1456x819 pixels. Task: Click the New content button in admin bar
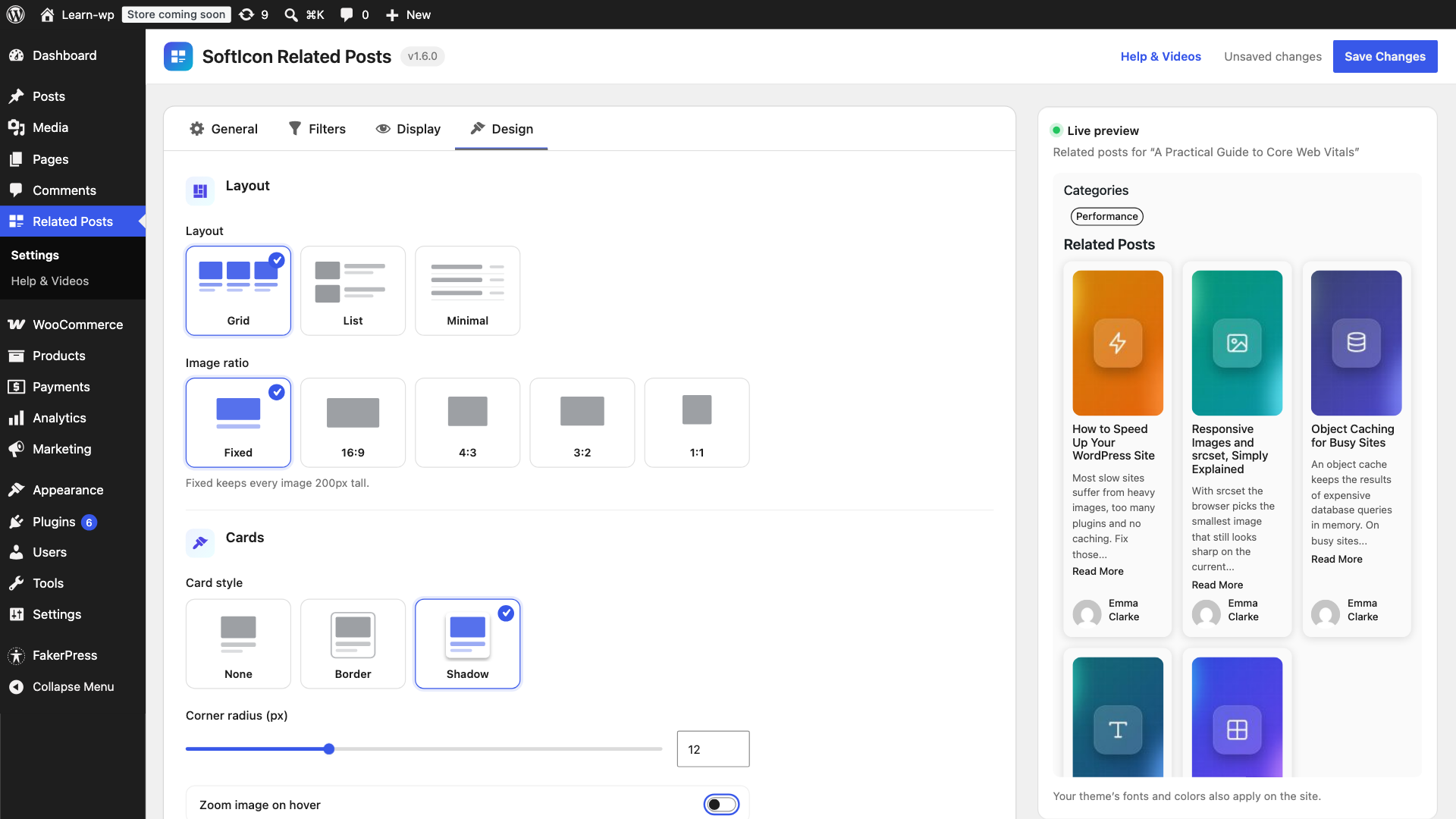408,14
